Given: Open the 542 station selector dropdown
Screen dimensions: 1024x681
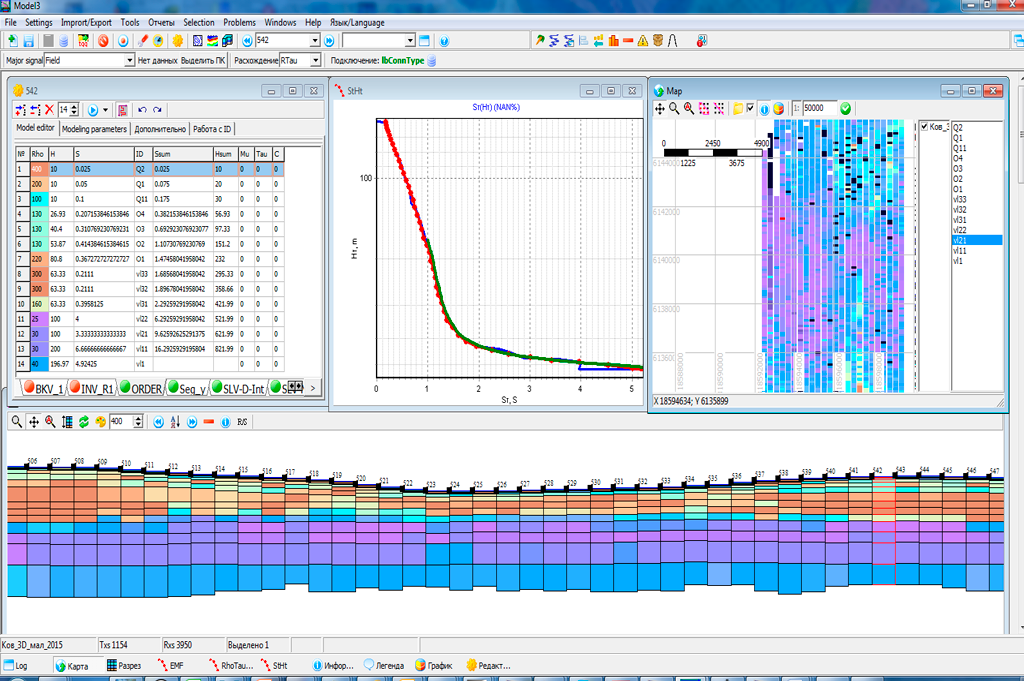Looking at the screenshot, I should [x=314, y=41].
